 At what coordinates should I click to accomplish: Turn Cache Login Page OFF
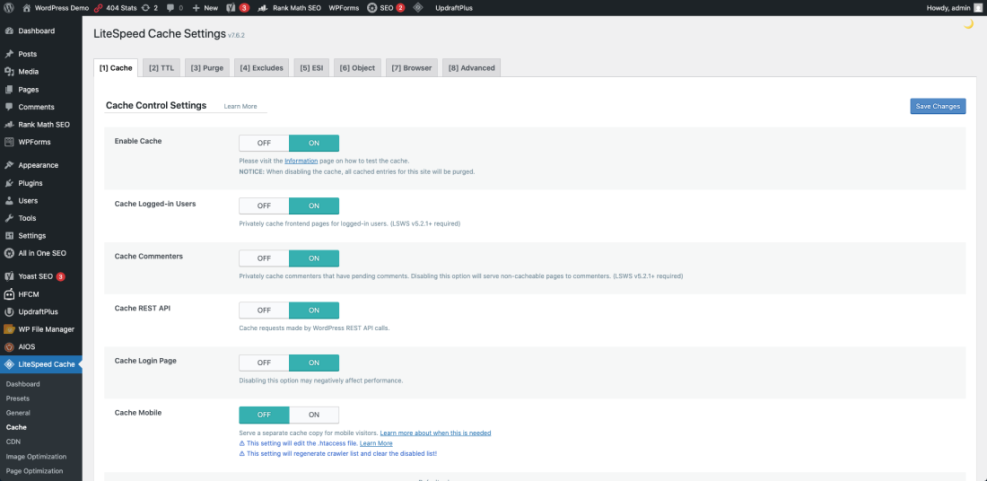(264, 363)
